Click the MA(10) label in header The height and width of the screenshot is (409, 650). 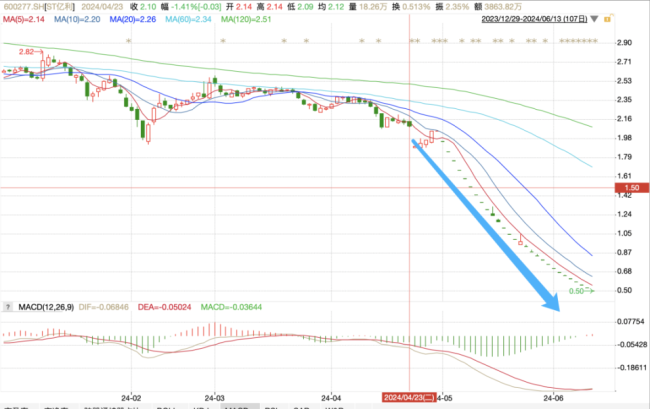(x=80, y=18)
